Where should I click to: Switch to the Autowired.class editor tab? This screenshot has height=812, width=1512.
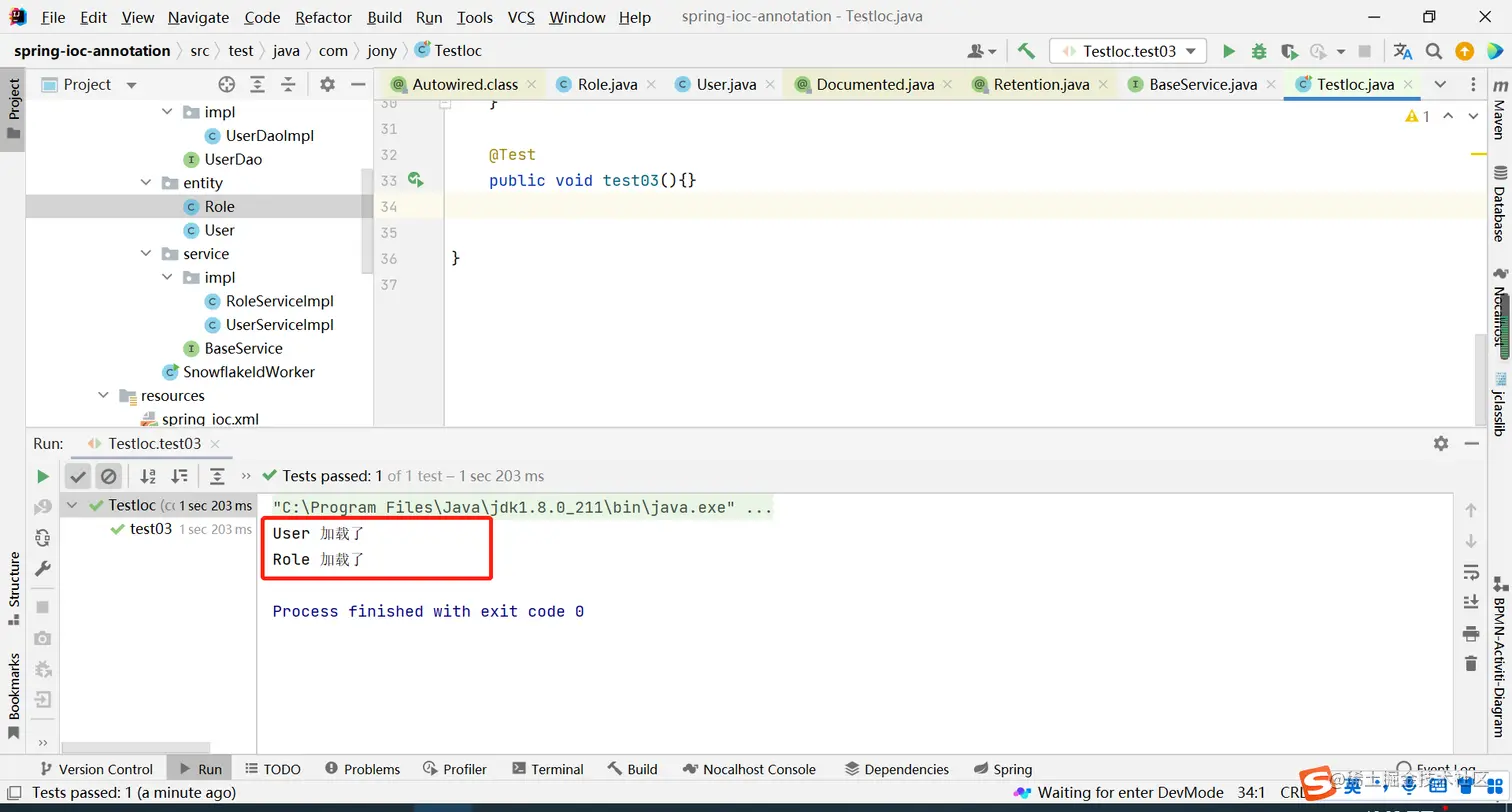coord(464,84)
